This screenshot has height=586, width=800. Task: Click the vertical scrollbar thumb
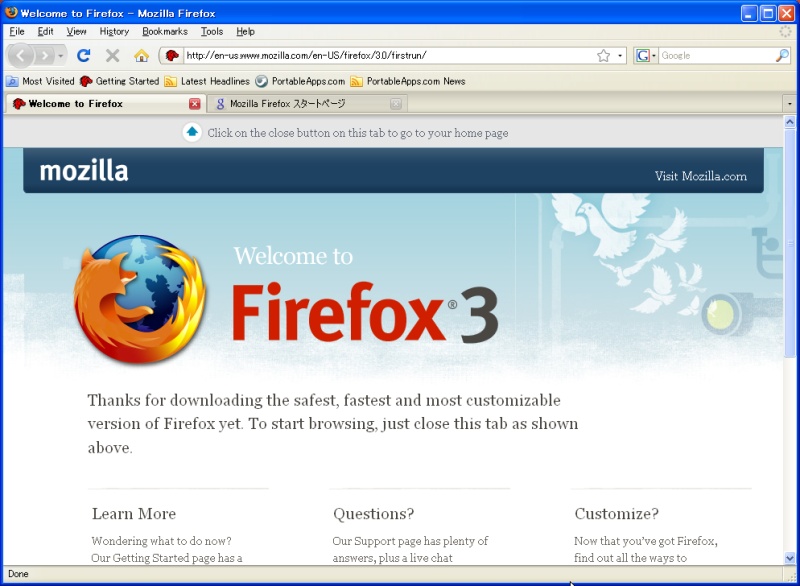pyautogui.click(x=790, y=242)
